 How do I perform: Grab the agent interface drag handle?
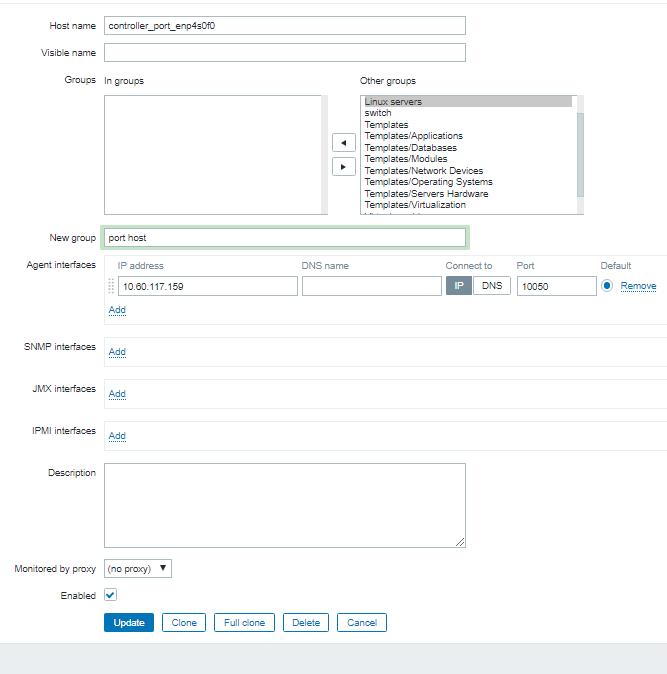[111, 286]
